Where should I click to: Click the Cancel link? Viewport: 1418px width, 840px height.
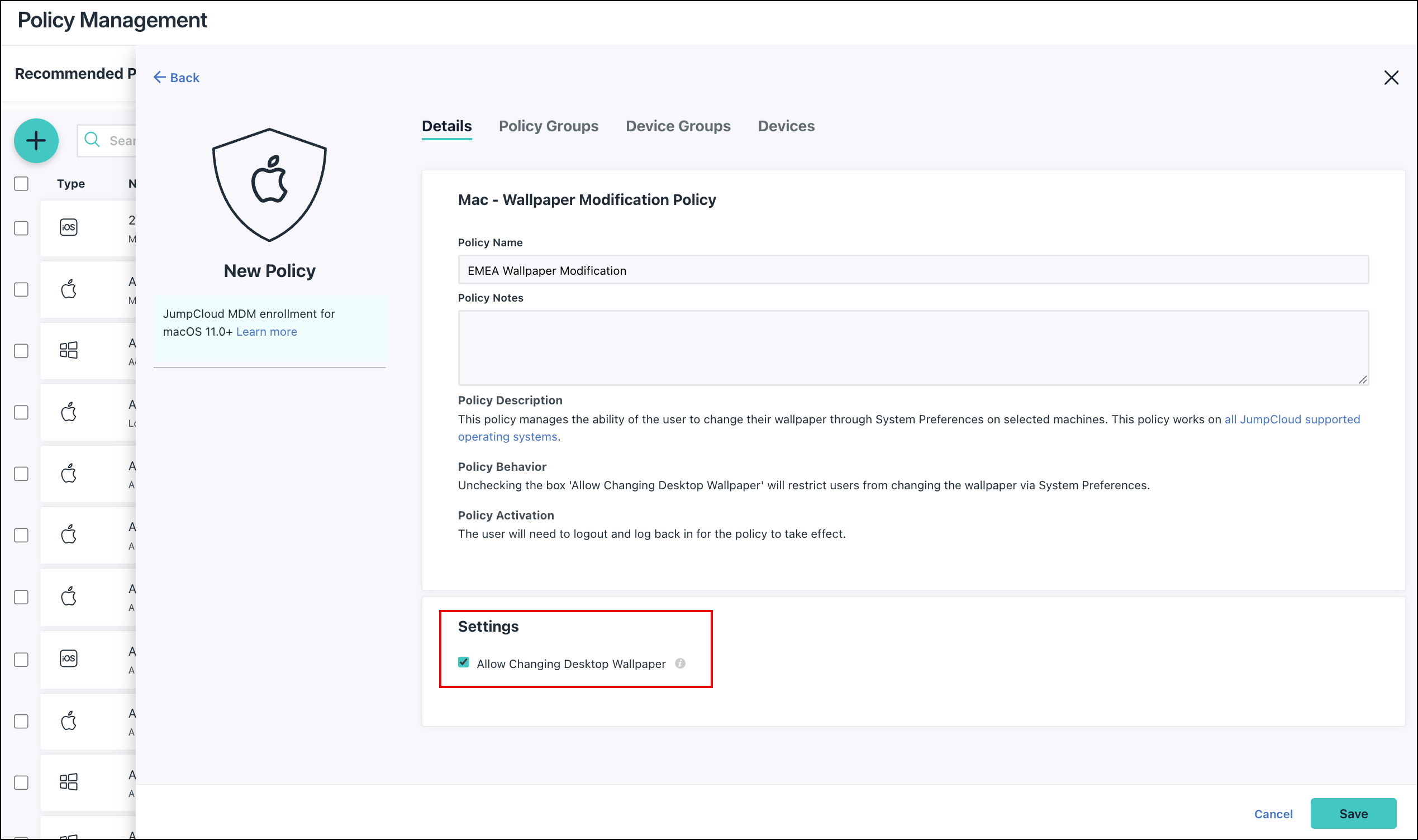(1273, 814)
